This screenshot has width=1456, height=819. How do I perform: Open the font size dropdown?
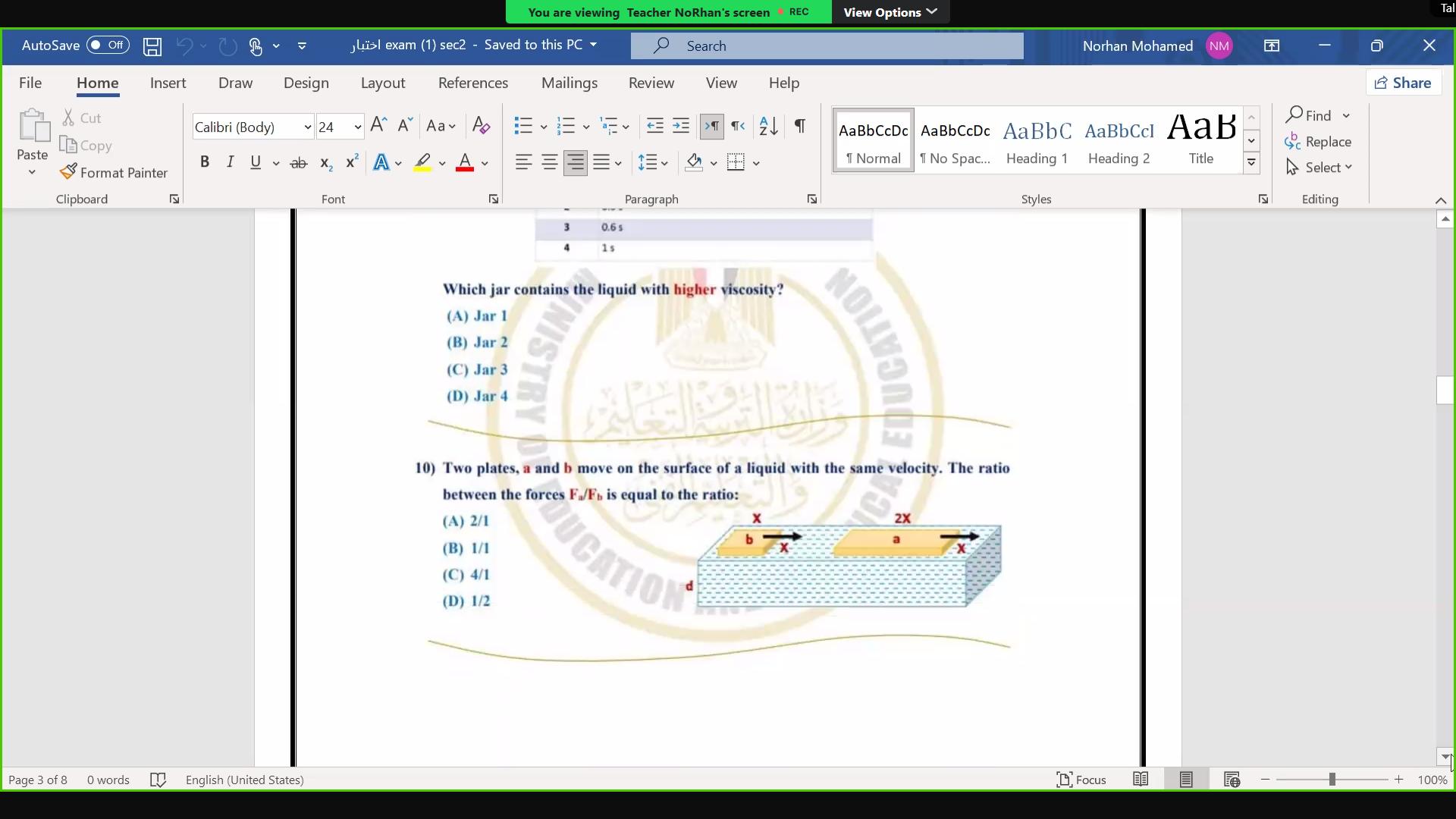coord(357,127)
